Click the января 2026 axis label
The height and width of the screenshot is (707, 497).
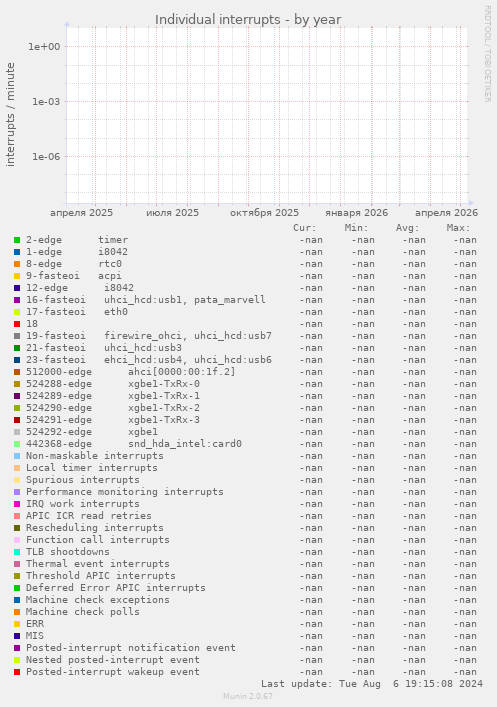click(356, 213)
